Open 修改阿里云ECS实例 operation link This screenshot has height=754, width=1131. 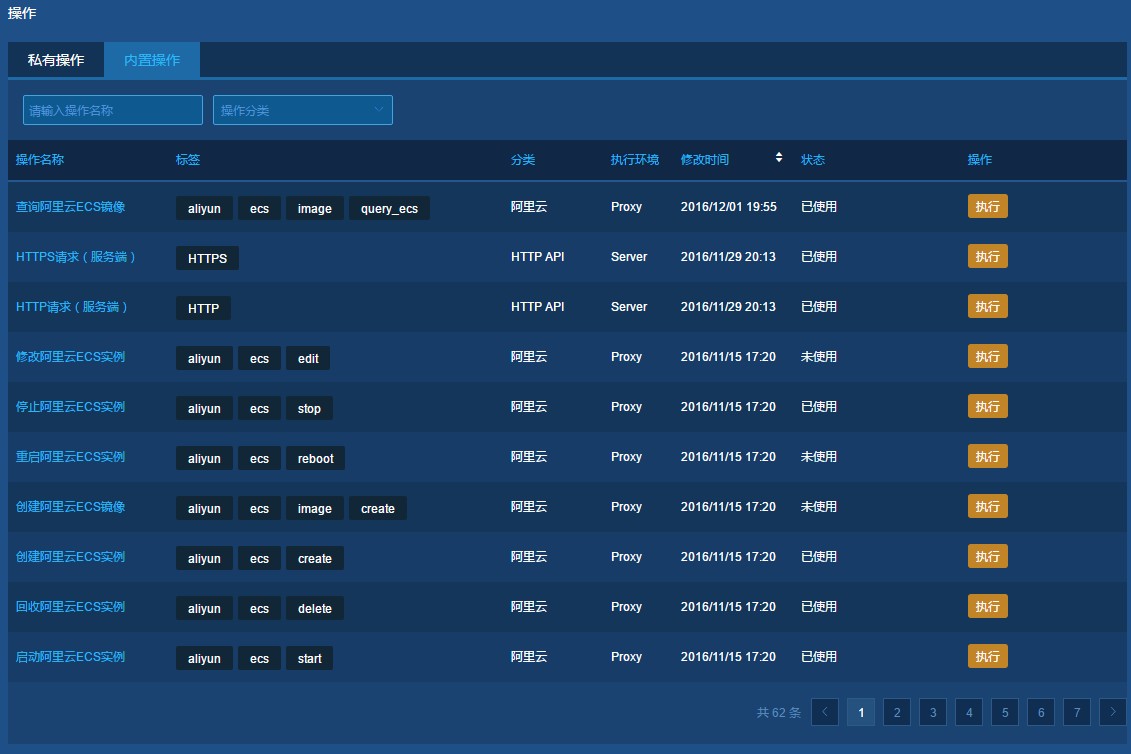pyautogui.click(x=71, y=356)
